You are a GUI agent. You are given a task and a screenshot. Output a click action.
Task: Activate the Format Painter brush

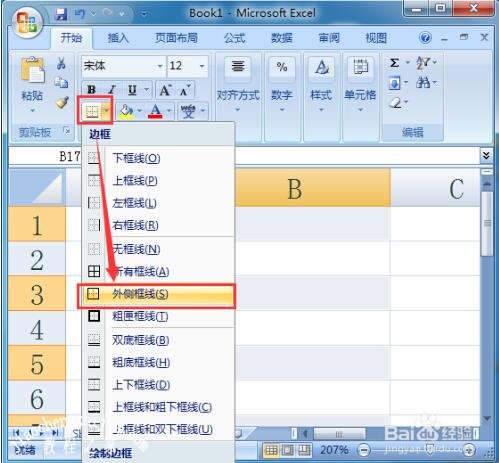tap(62, 102)
